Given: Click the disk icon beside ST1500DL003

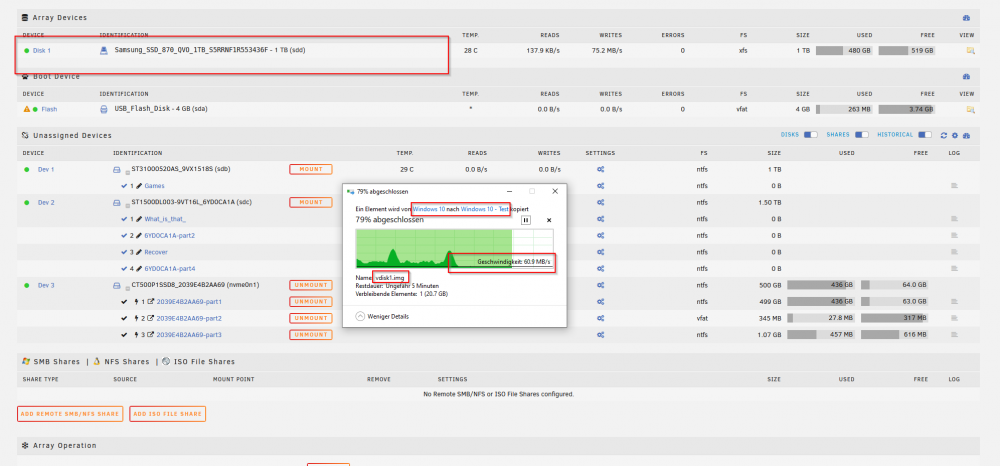Looking at the screenshot, I should point(117,202).
